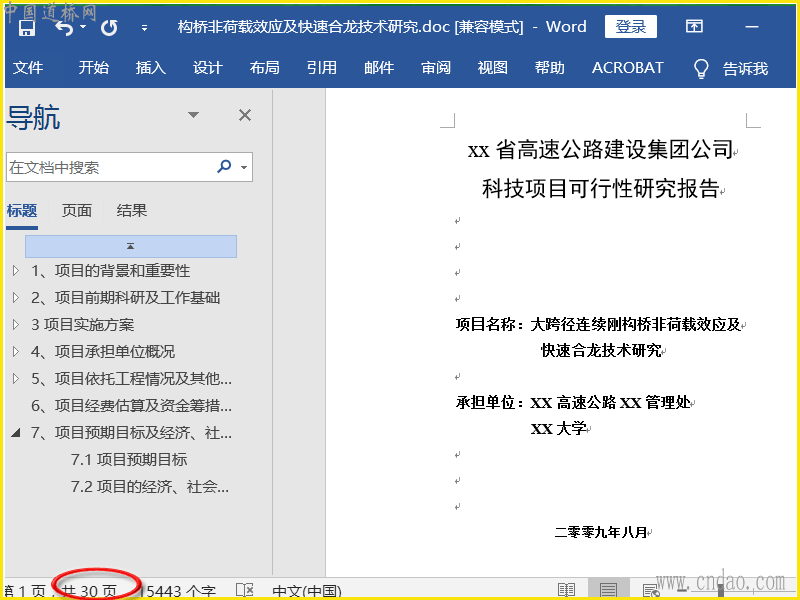
Task: Click the proofing check icon in status bar
Action: (x=245, y=590)
